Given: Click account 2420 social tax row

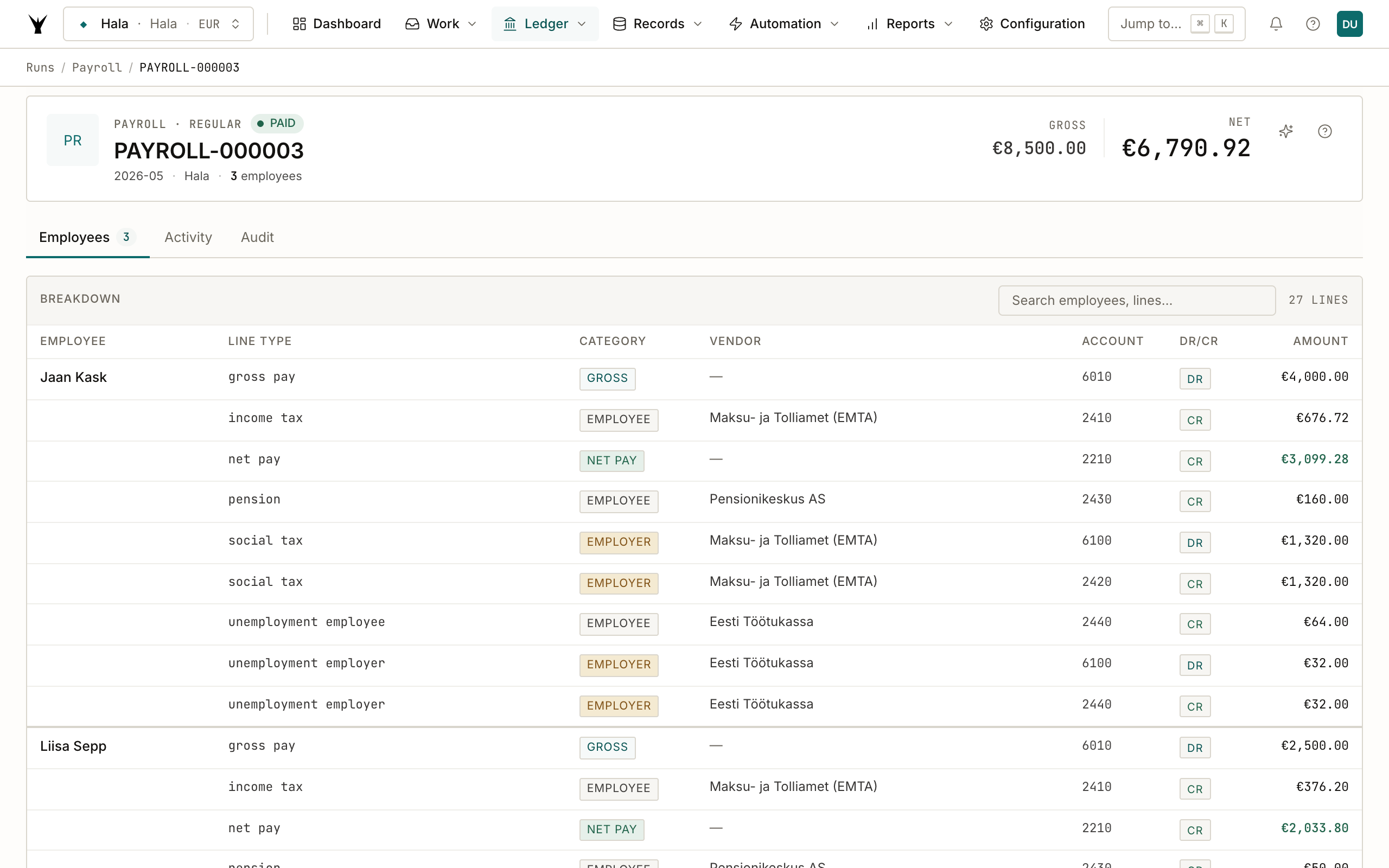Looking at the screenshot, I should pos(1096,582).
